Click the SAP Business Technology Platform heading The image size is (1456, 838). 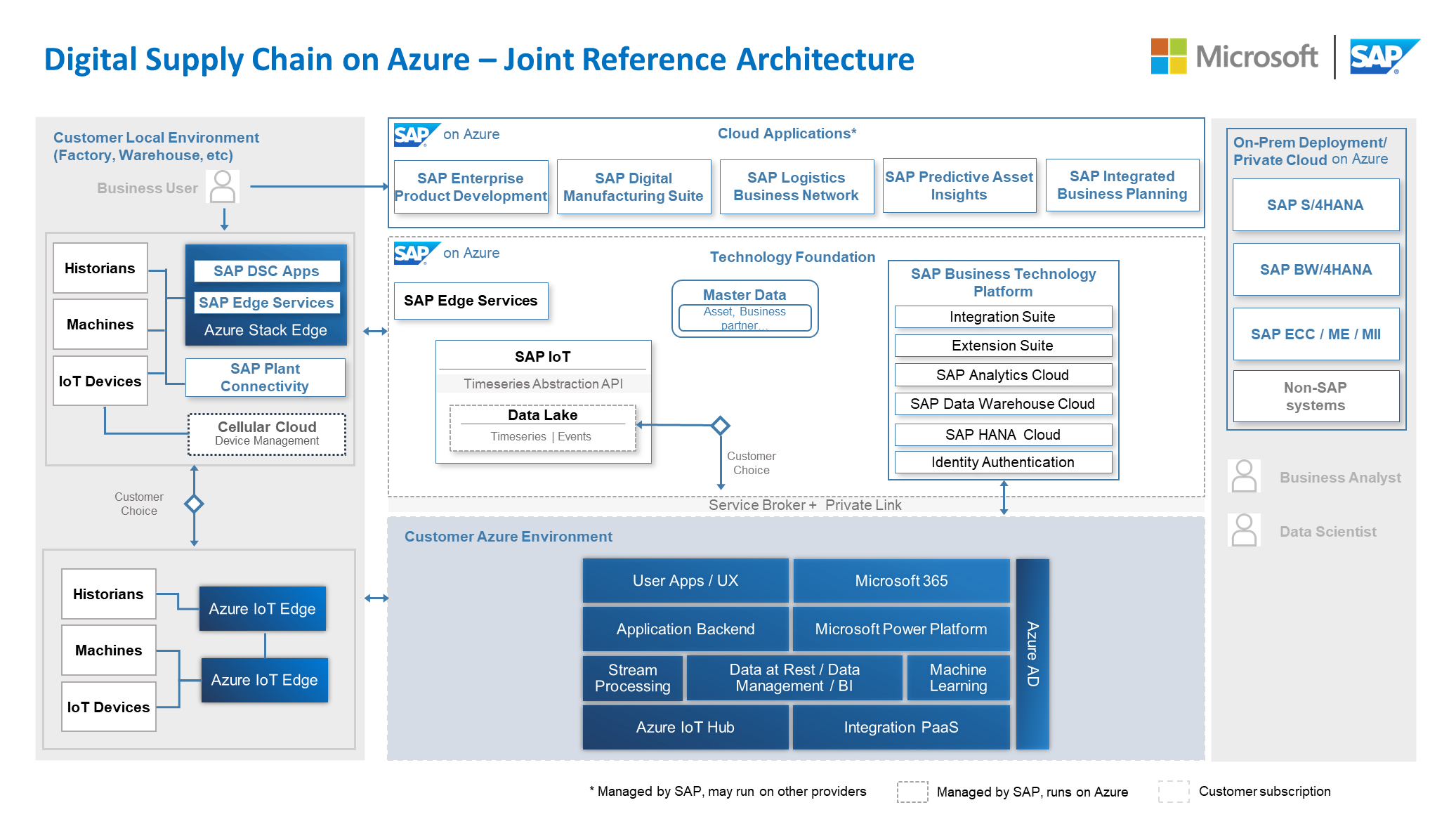(x=1003, y=282)
